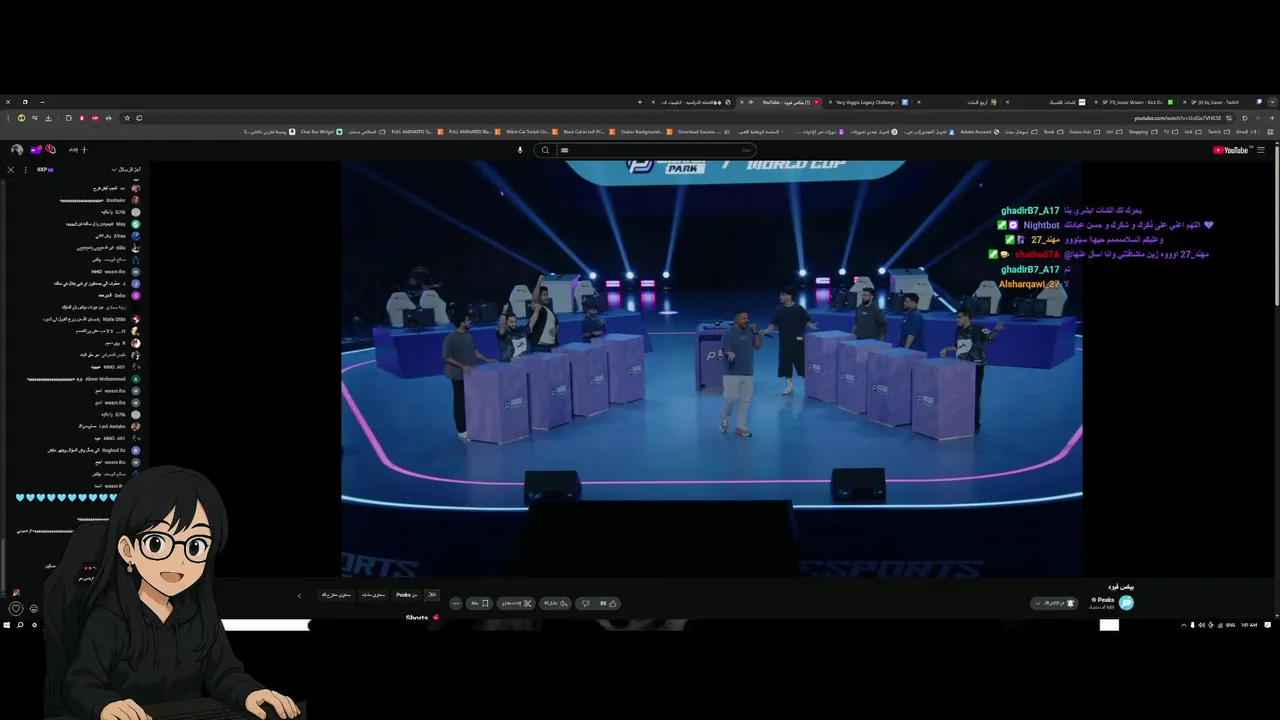
Task: Click the ENG language indicator
Action: point(1230,625)
